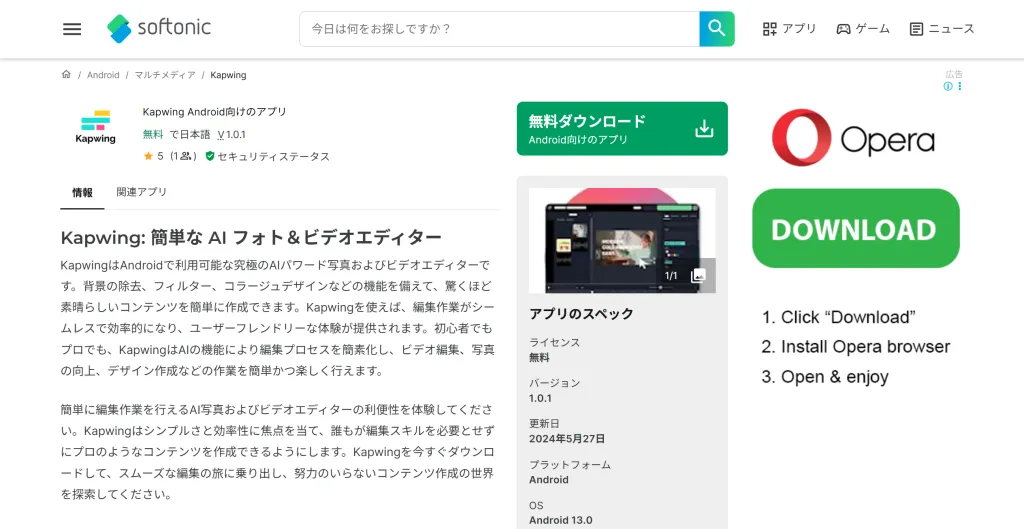Click the star rating icon
This screenshot has height=529, width=1024.
click(148, 156)
